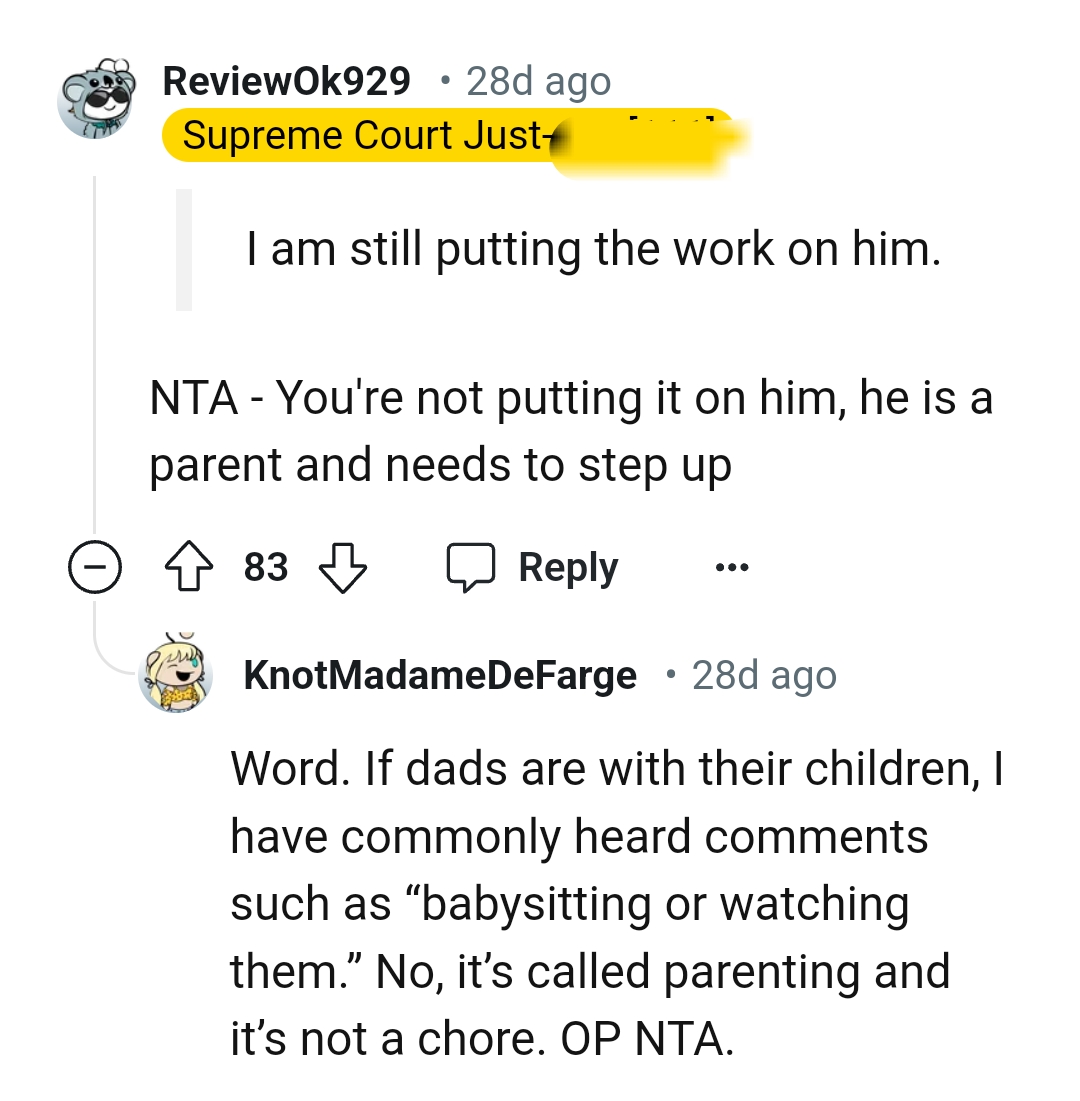Click KnotMadameDeFarge's avatar

(176, 675)
